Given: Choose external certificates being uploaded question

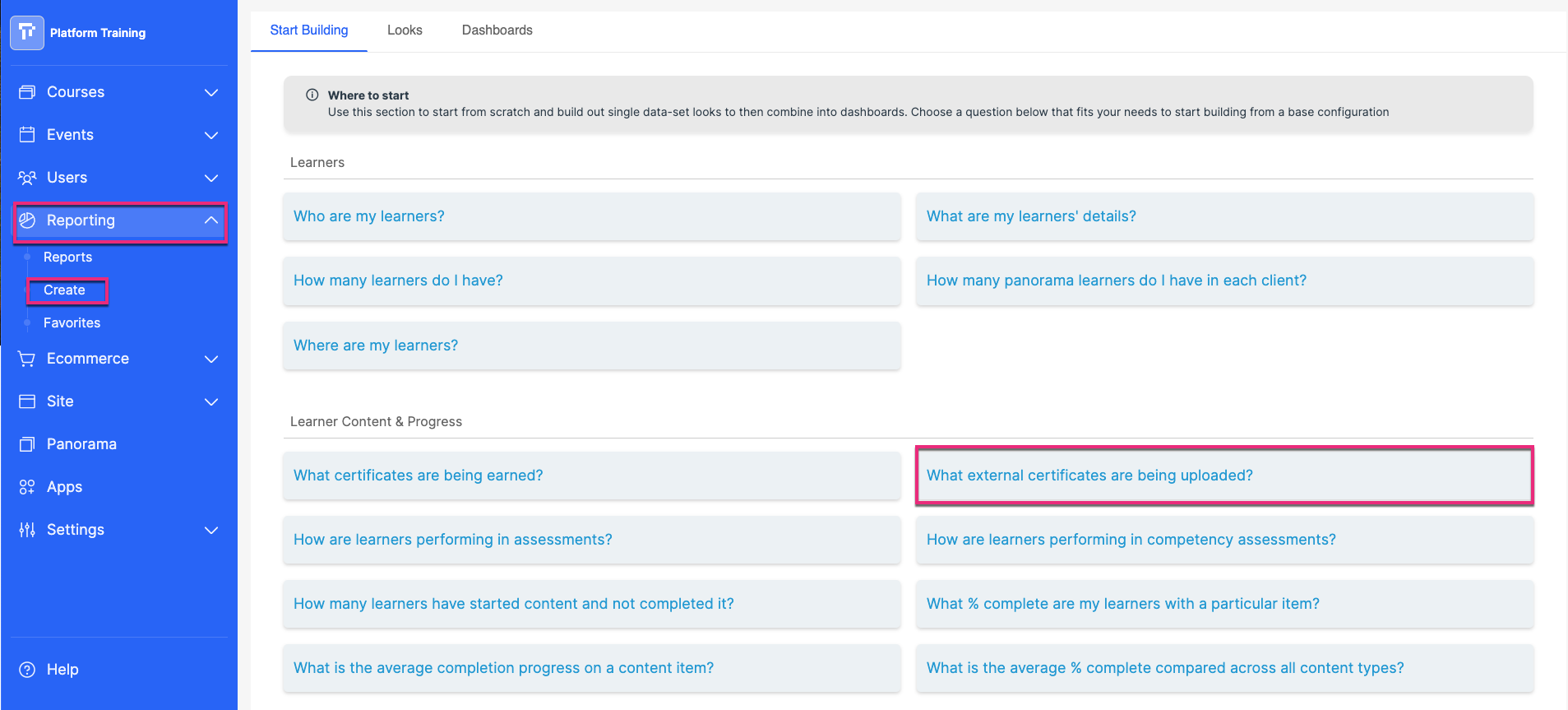Looking at the screenshot, I should (x=1225, y=476).
